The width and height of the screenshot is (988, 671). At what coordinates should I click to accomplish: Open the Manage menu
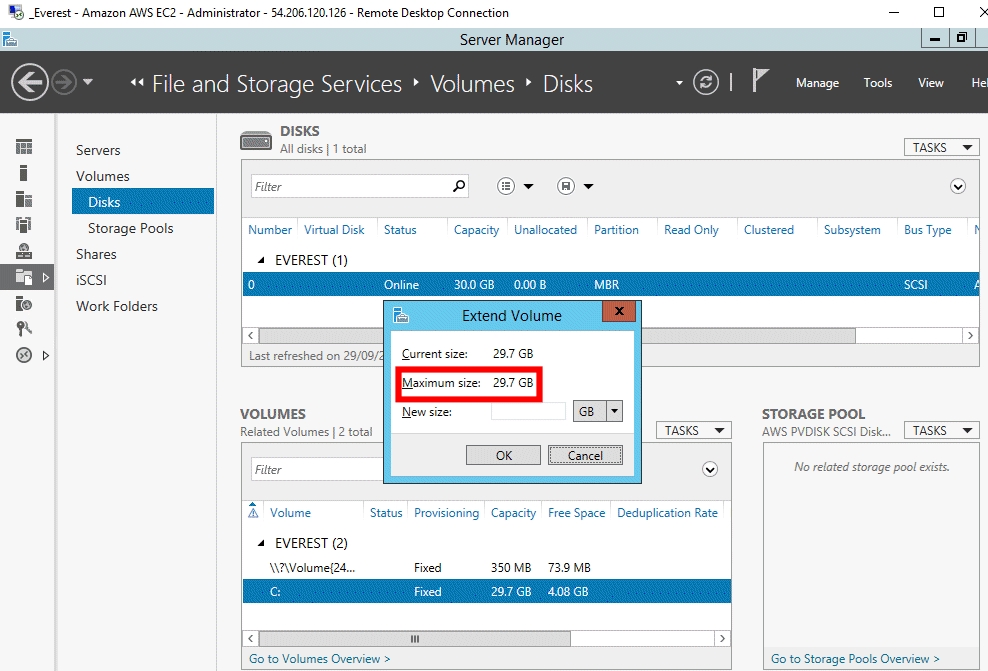tap(817, 83)
